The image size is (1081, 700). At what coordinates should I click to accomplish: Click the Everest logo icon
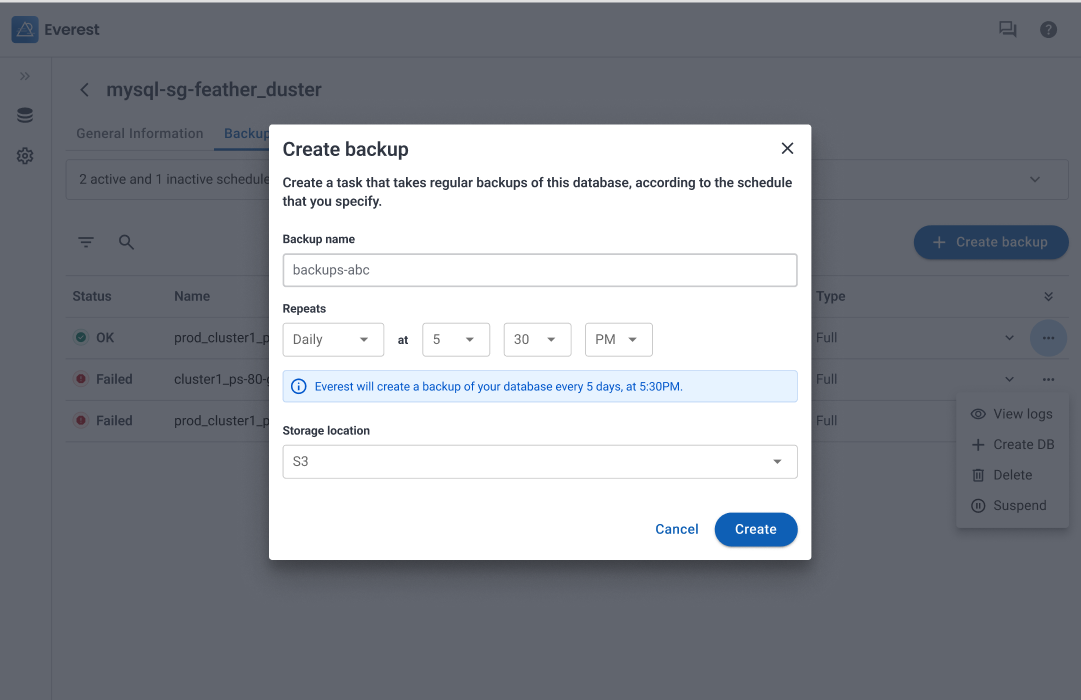25,30
